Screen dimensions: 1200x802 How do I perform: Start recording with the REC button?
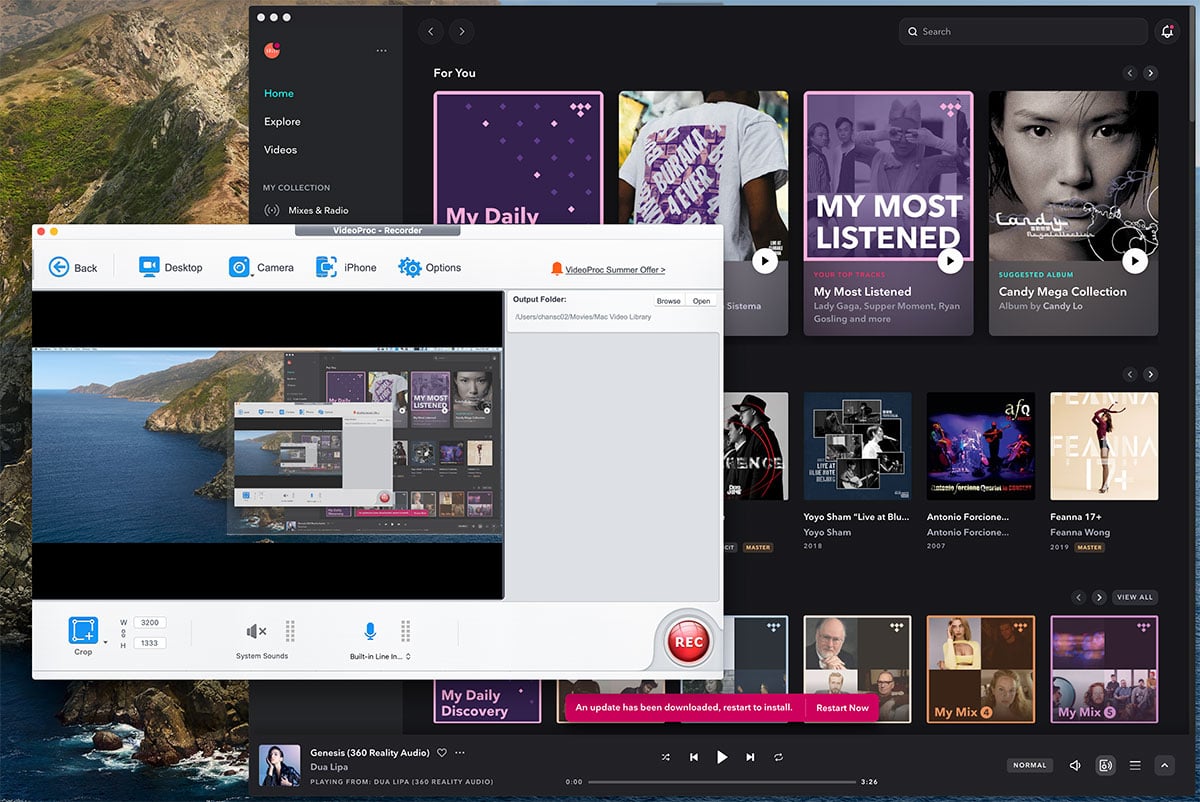click(x=688, y=642)
